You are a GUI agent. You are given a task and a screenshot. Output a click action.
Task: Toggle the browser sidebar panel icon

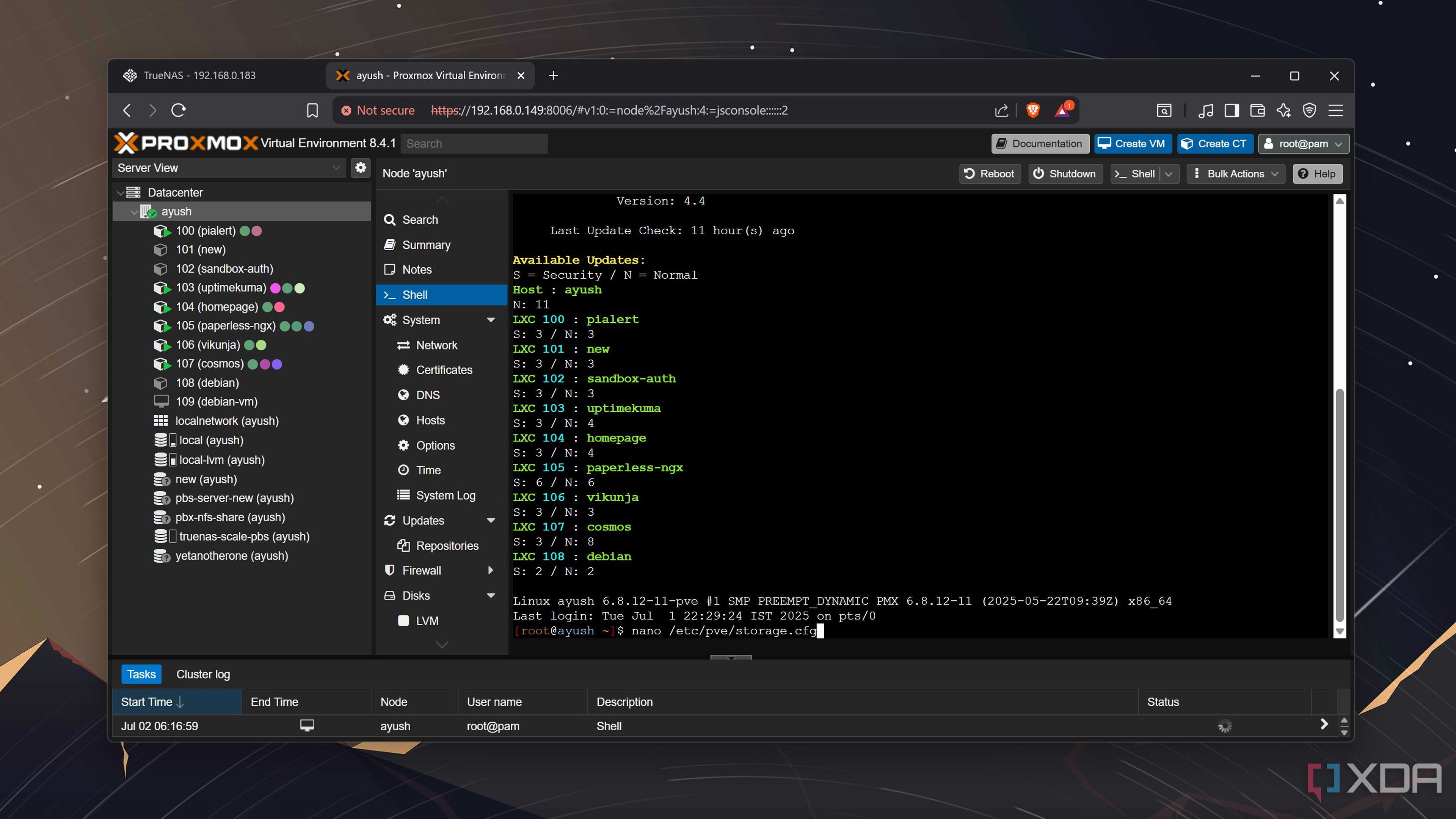(x=1232, y=110)
